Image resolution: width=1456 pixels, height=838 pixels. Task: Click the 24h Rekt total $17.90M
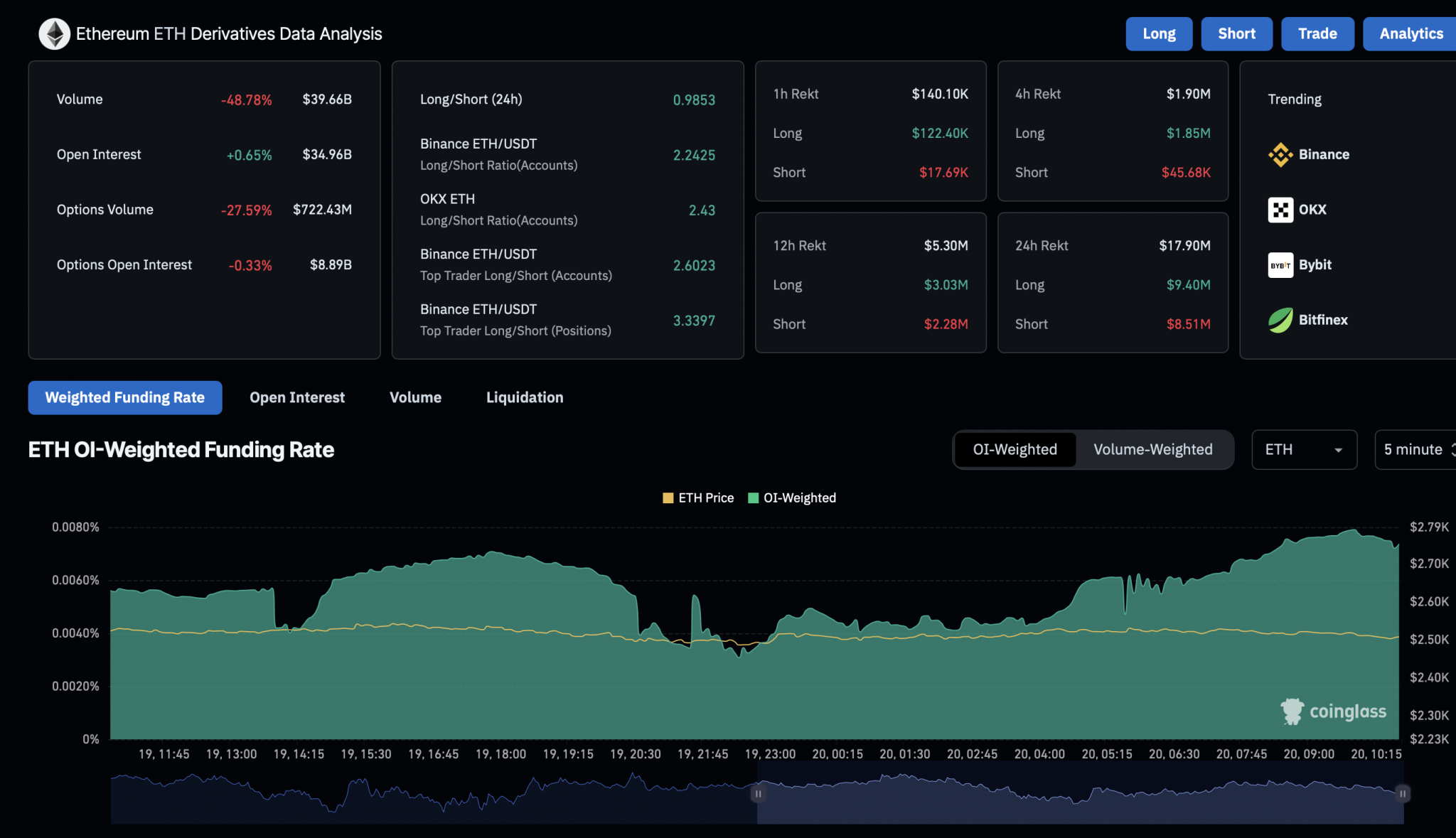pos(1184,245)
